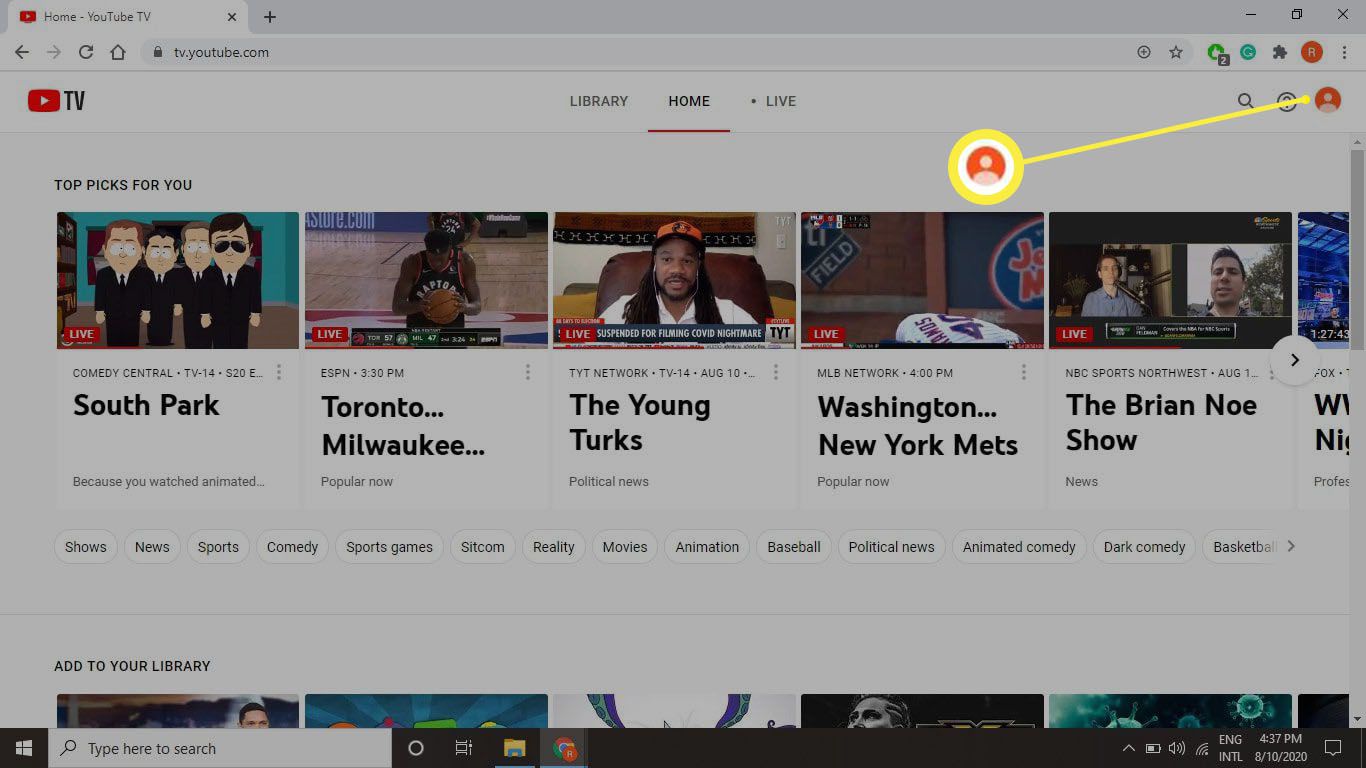
Task: Switch to the HOME tab
Action: tap(689, 101)
